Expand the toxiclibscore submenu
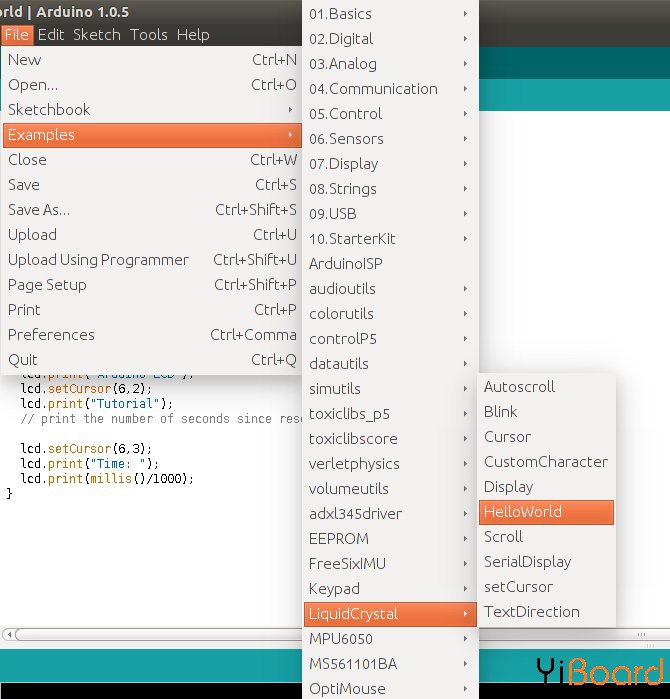Viewport: 670px width, 699px height. click(390, 439)
